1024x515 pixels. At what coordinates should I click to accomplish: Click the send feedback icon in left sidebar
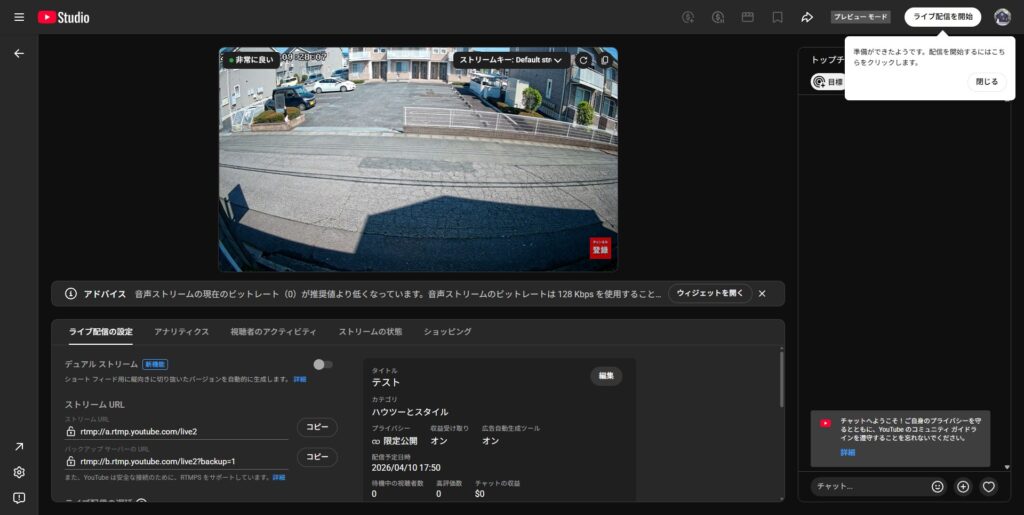click(x=19, y=498)
